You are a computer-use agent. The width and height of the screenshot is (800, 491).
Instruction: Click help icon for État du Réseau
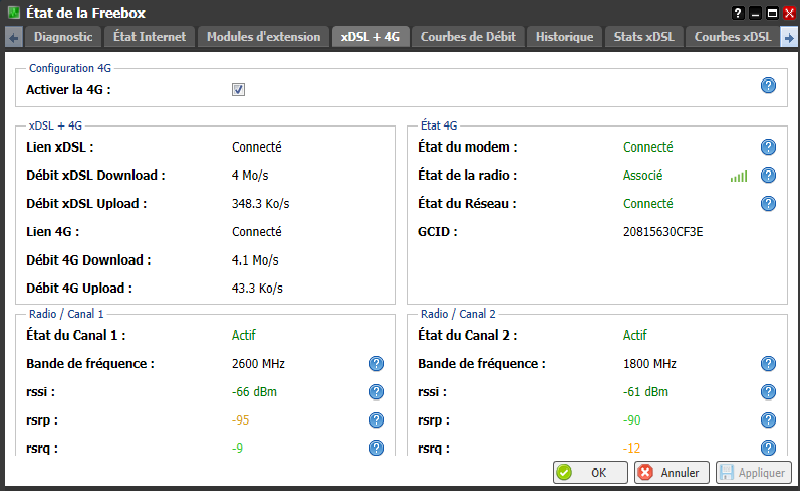[768, 203]
